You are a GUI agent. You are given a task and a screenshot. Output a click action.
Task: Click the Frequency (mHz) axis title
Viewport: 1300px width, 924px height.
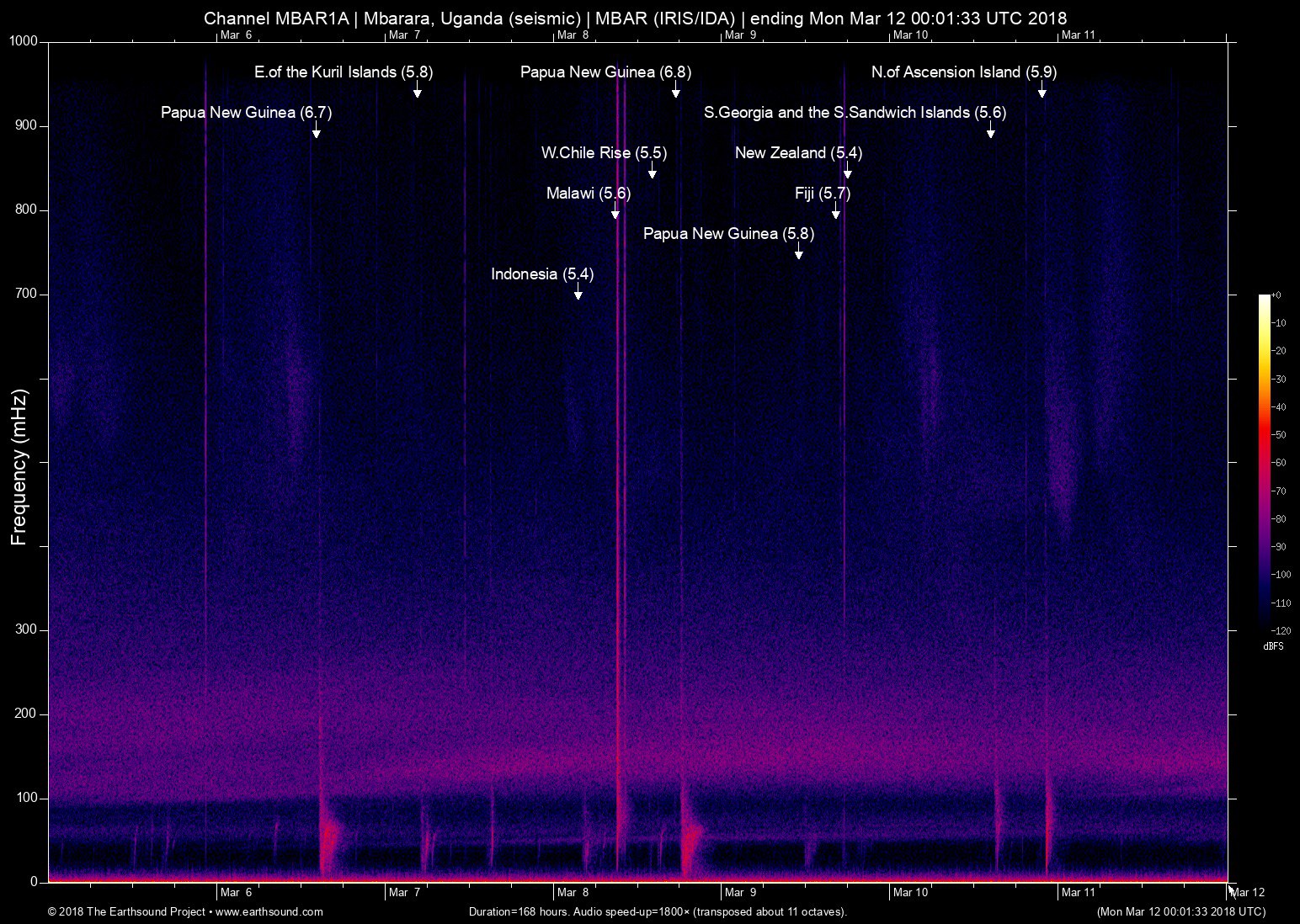[19, 467]
